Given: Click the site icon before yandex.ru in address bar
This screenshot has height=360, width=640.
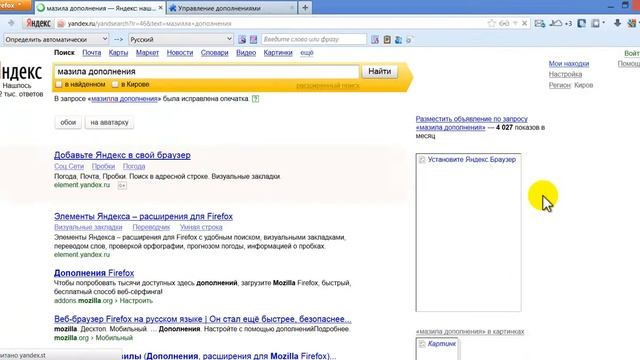Looking at the screenshot, I should click(61, 24).
